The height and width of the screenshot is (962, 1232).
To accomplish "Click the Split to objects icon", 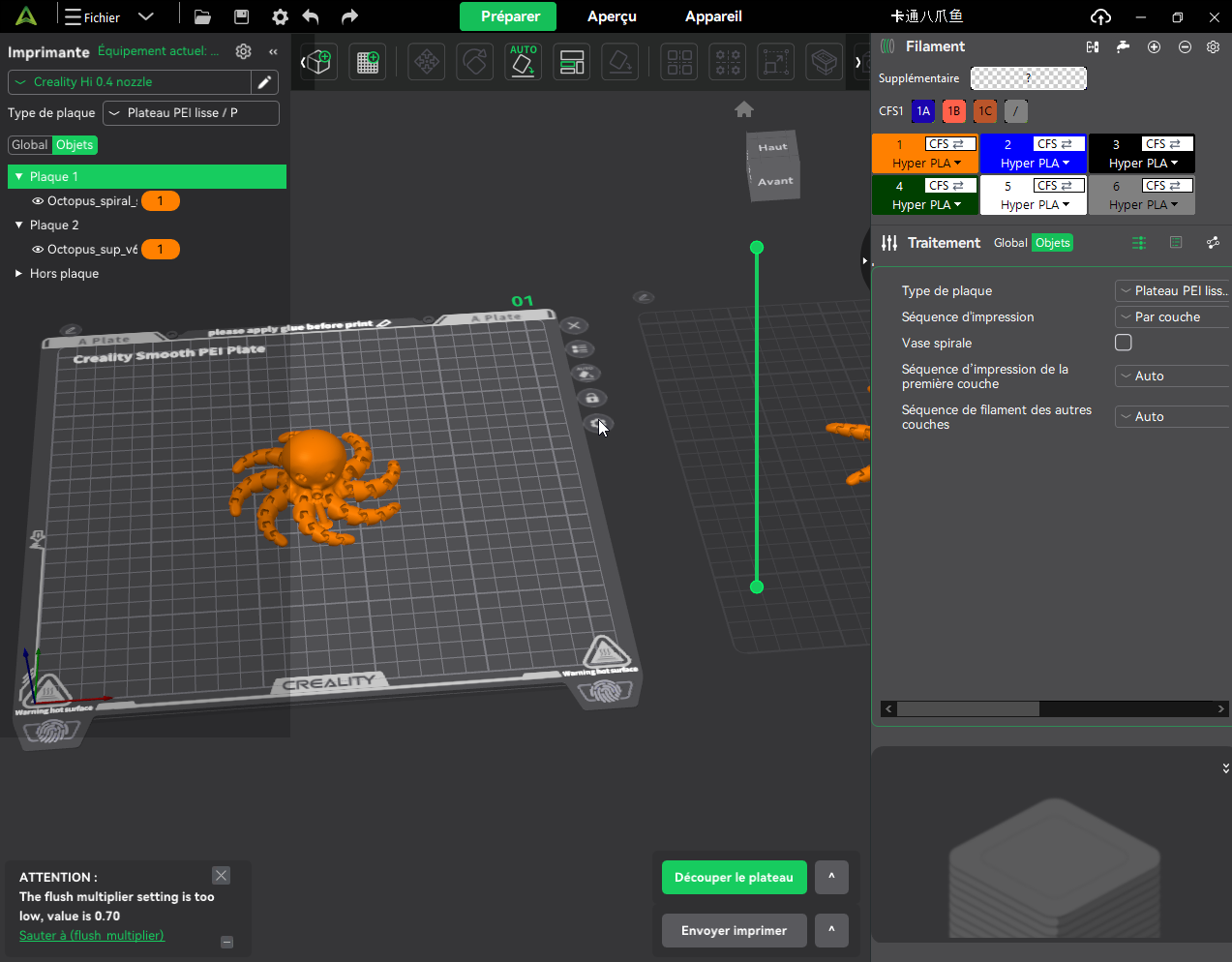I will pyautogui.click(x=679, y=62).
